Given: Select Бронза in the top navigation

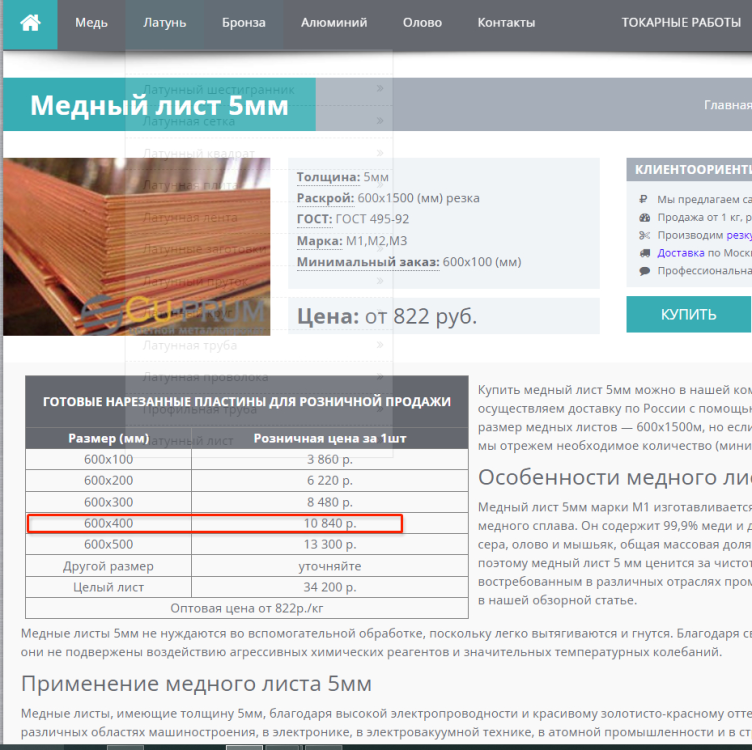Looking at the screenshot, I should pyautogui.click(x=243, y=23).
